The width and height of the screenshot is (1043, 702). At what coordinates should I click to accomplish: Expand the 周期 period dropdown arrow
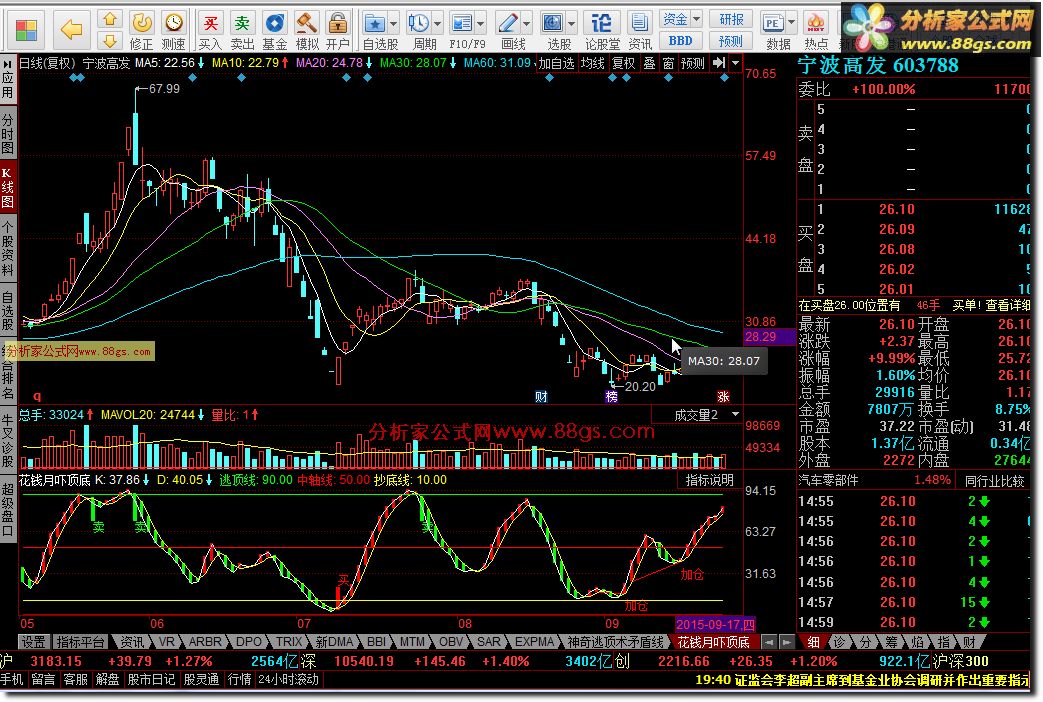(437, 24)
